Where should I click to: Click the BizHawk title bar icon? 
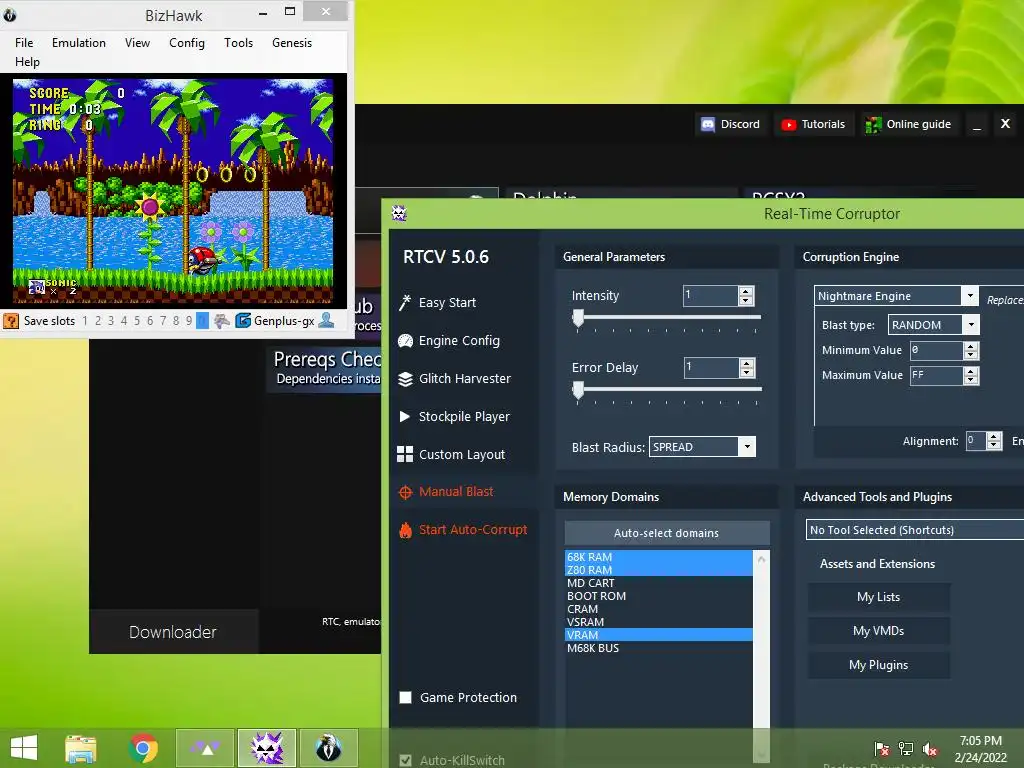9,14
